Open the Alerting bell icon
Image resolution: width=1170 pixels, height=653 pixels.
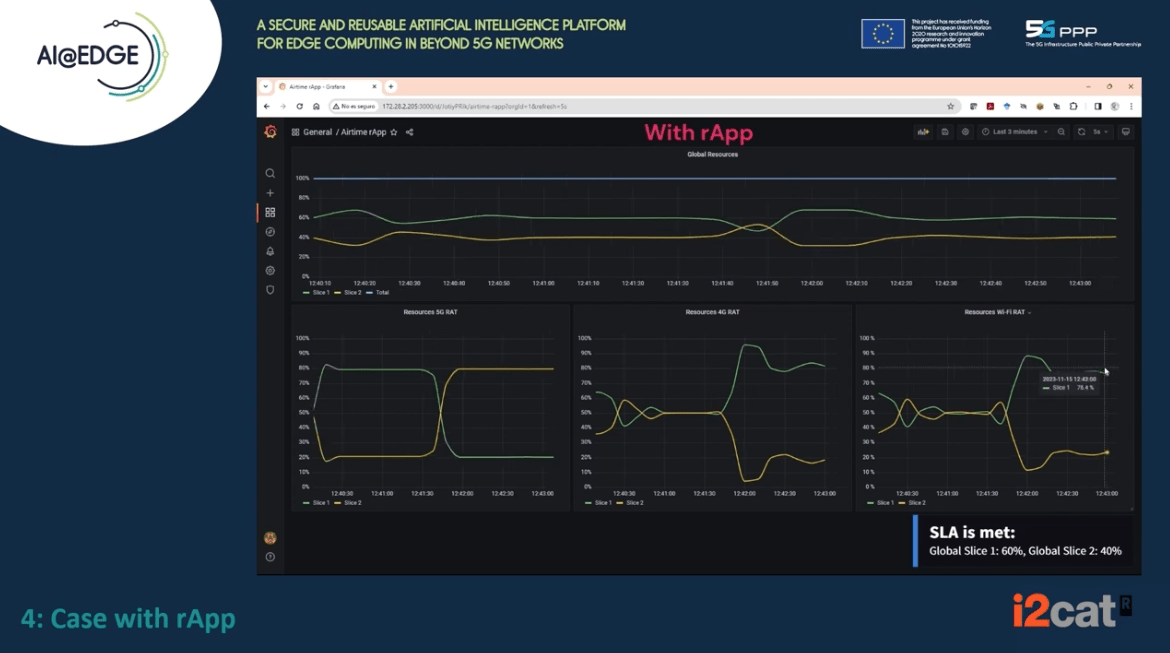270,251
